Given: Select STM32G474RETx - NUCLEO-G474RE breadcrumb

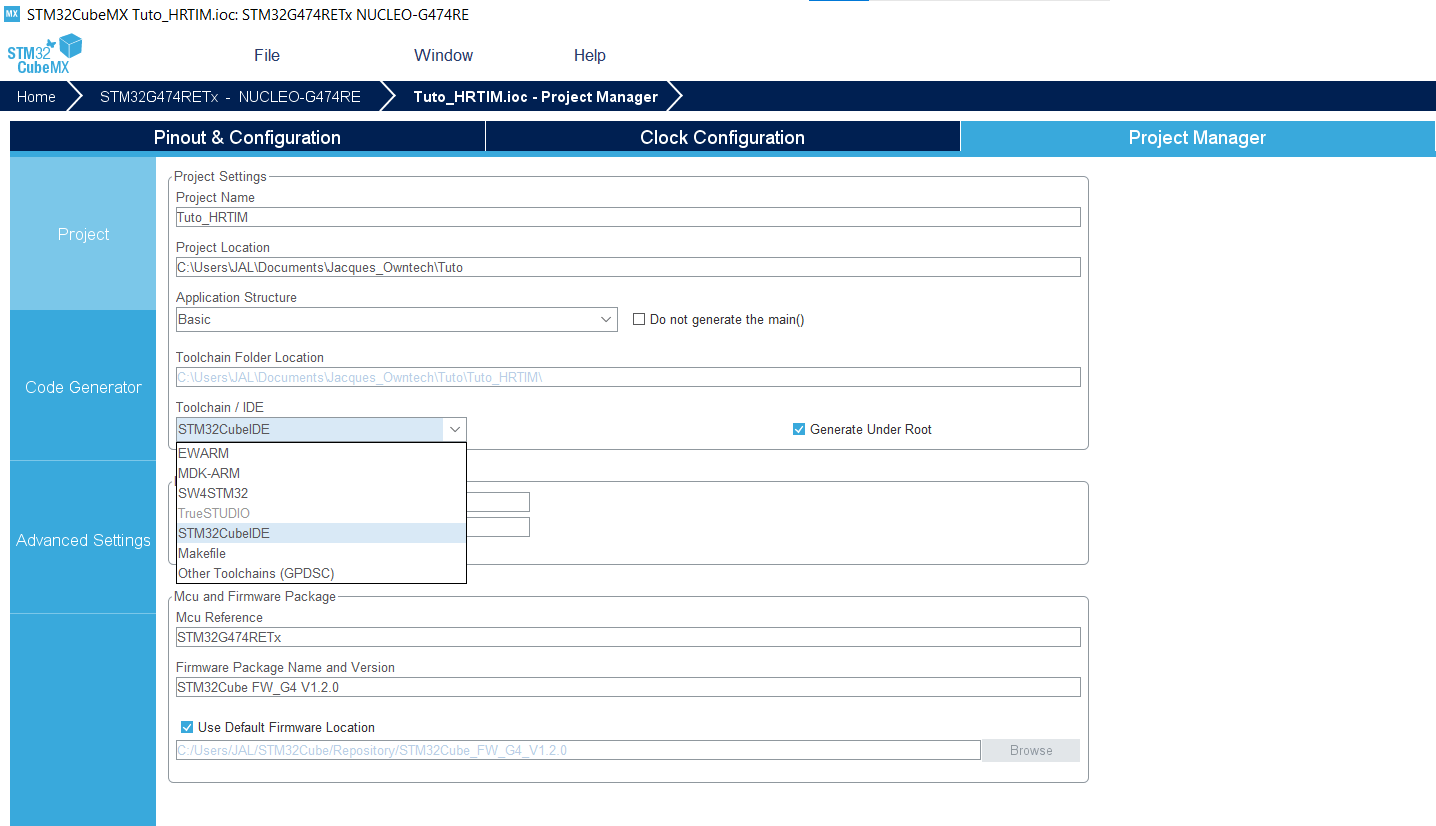Looking at the screenshot, I should point(230,97).
